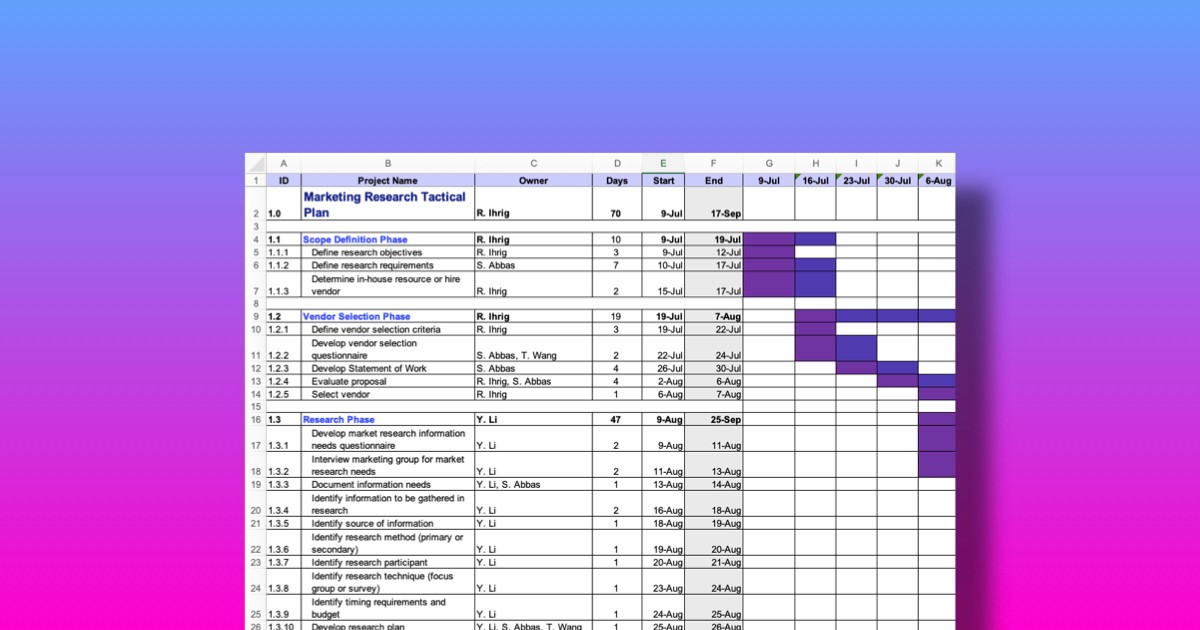This screenshot has height=630, width=1200.
Task: Select row 9 header
Action: (256, 316)
